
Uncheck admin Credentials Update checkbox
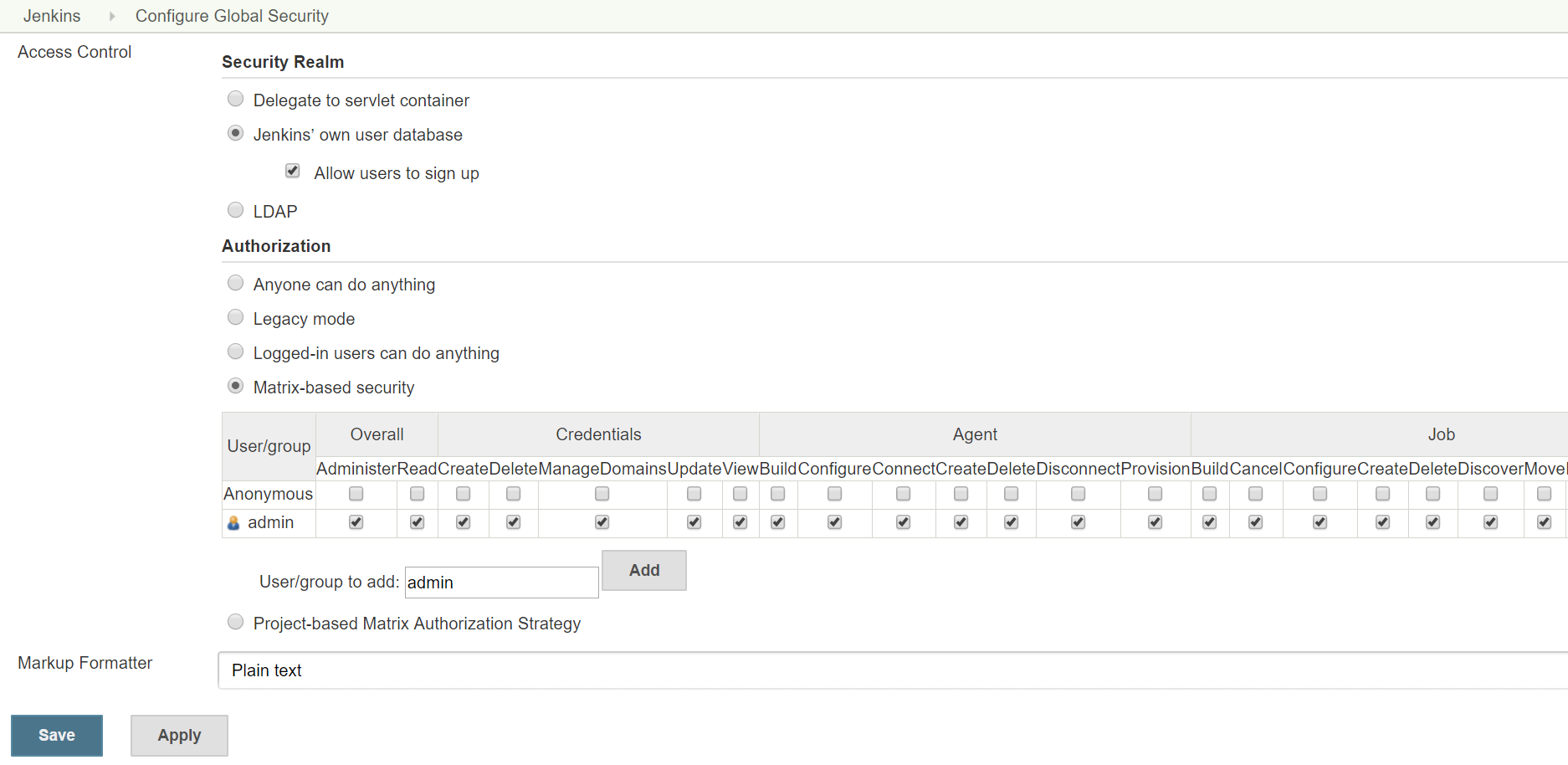pyautogui.click(x=694, y=522)
